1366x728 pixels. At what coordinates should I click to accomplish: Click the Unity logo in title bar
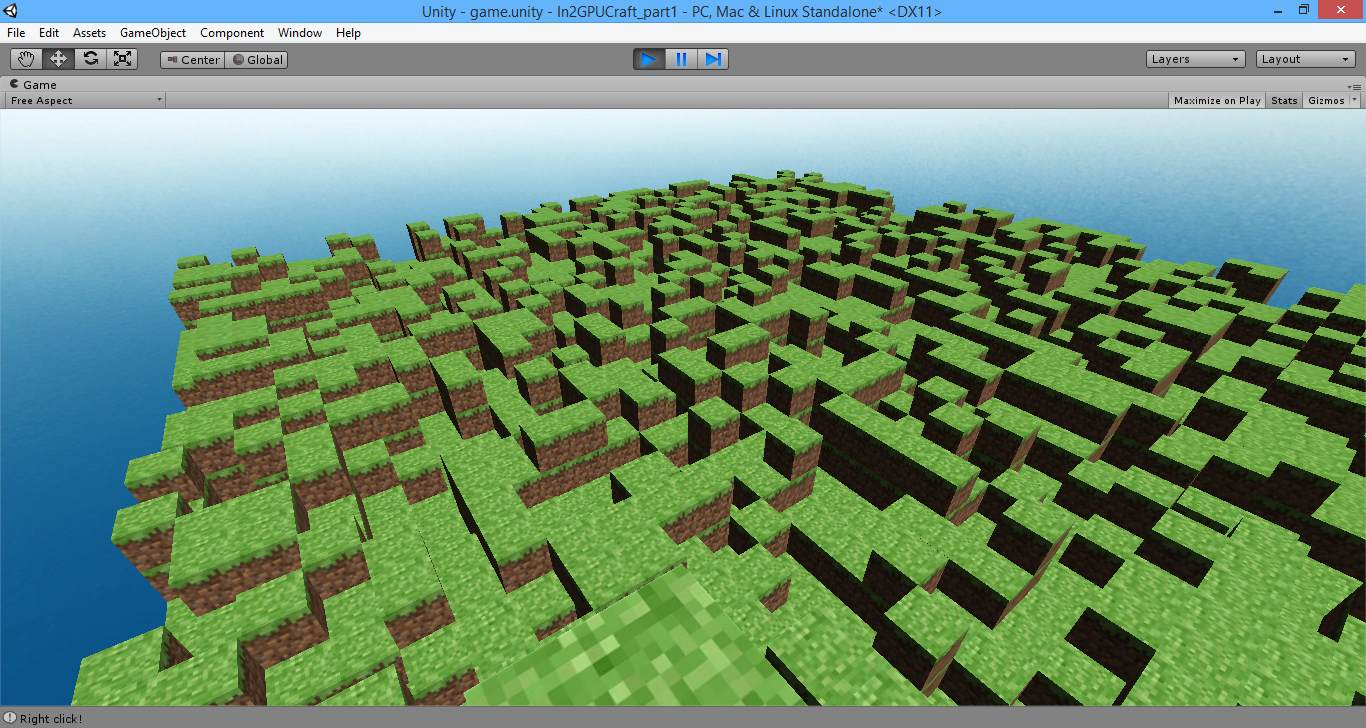(12, 11)
